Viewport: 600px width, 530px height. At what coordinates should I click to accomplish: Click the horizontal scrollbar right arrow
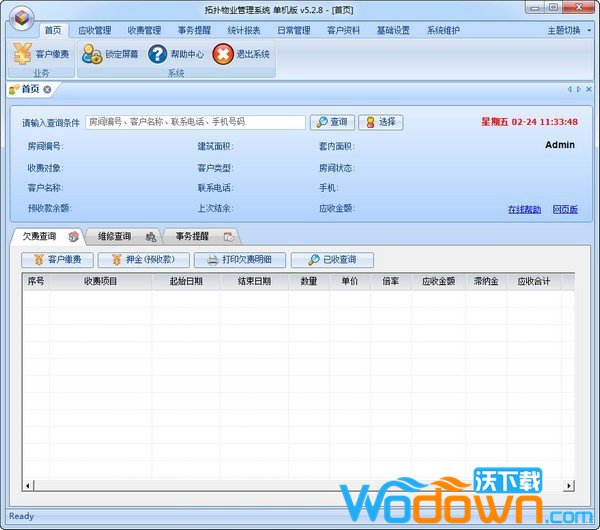tap(569, 486)
